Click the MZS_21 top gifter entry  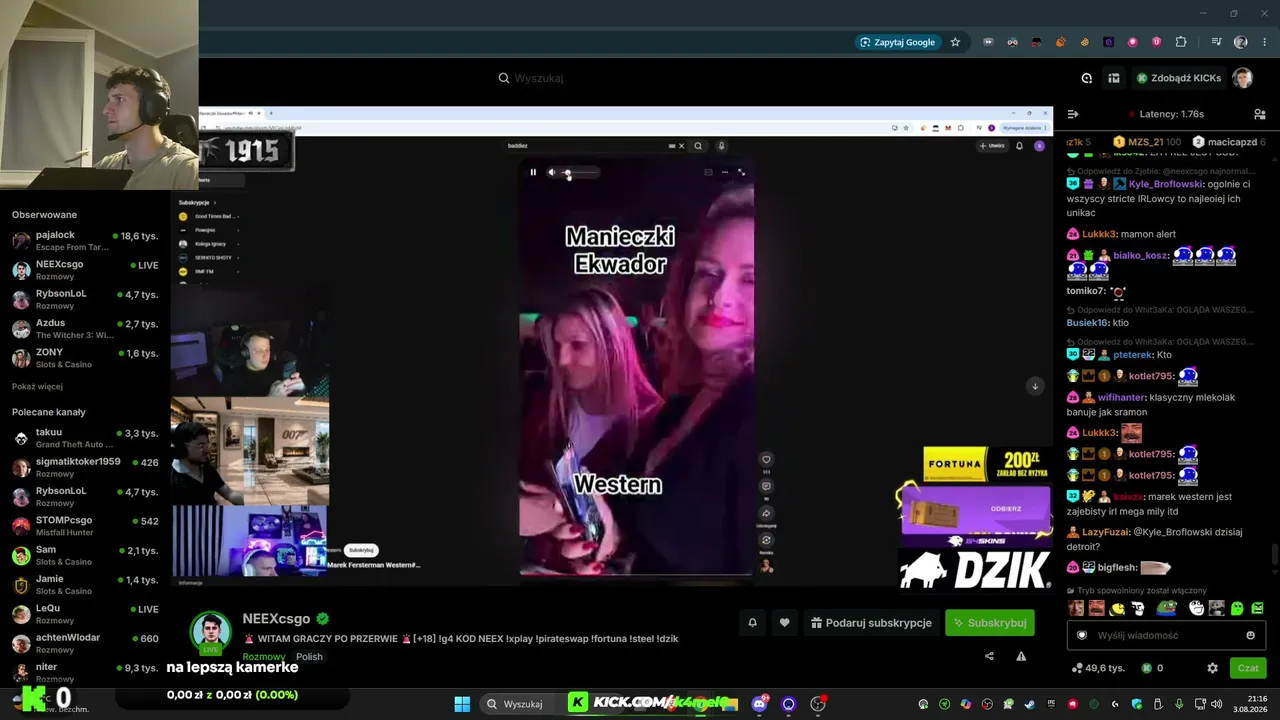tap(1148, 142)
